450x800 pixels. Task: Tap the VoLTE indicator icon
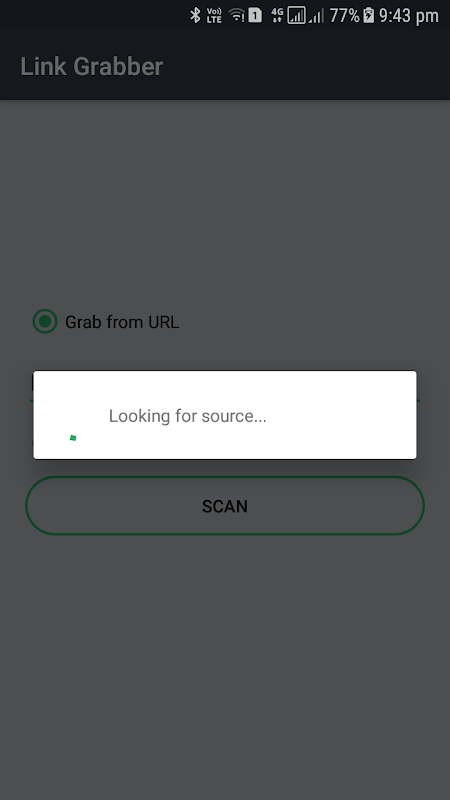214,15
